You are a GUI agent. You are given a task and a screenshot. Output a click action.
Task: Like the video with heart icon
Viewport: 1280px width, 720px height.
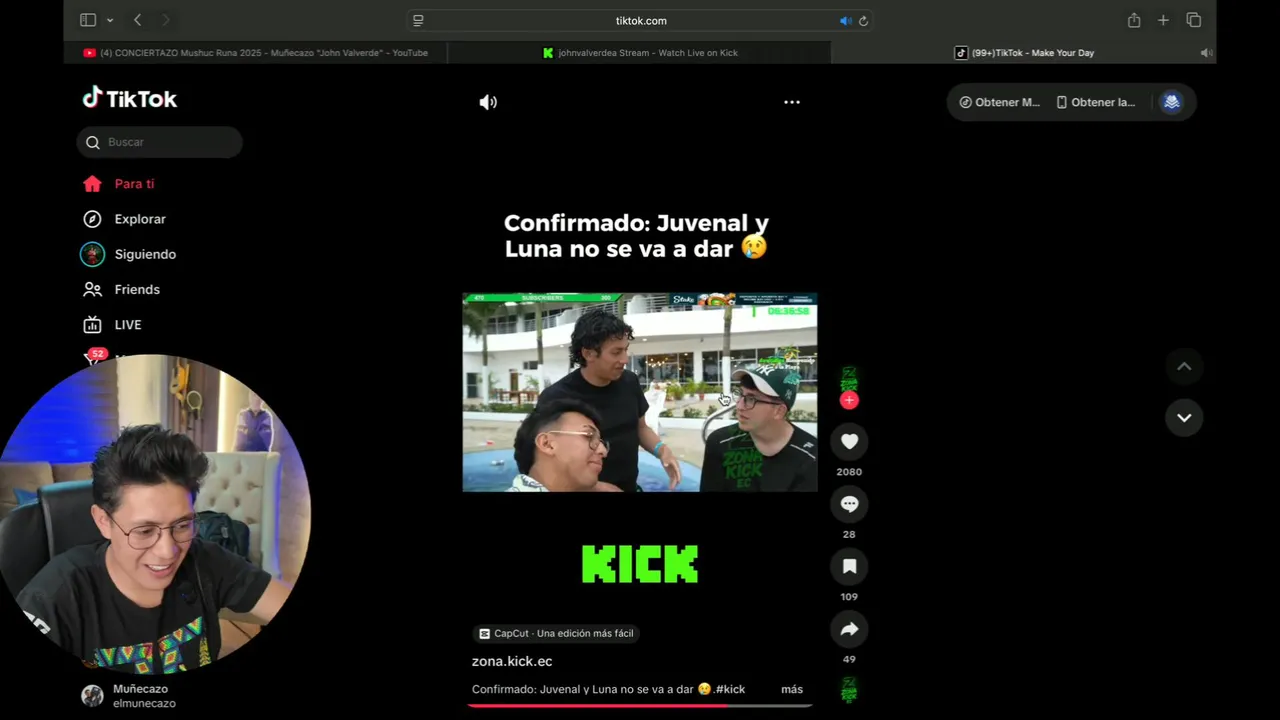click(x=849, y=441)
